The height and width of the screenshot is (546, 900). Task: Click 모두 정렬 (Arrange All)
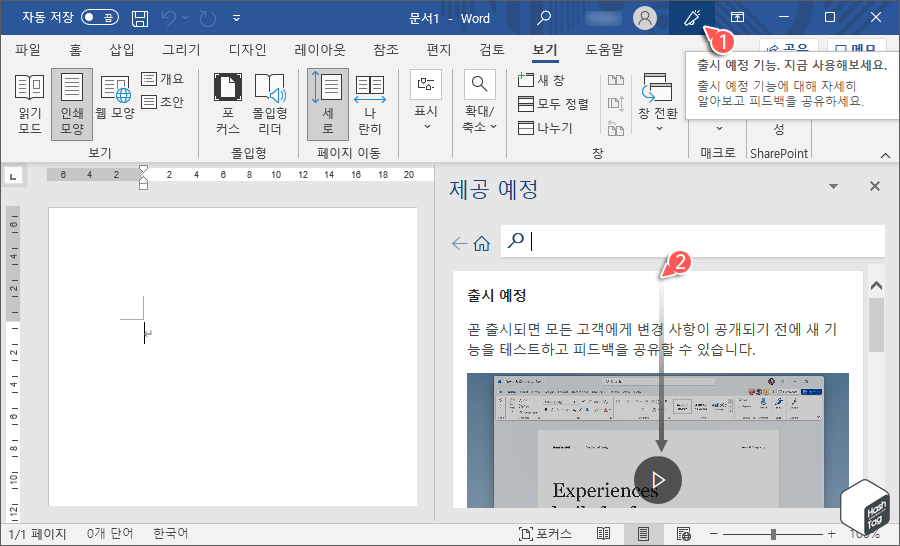point(553,104)
